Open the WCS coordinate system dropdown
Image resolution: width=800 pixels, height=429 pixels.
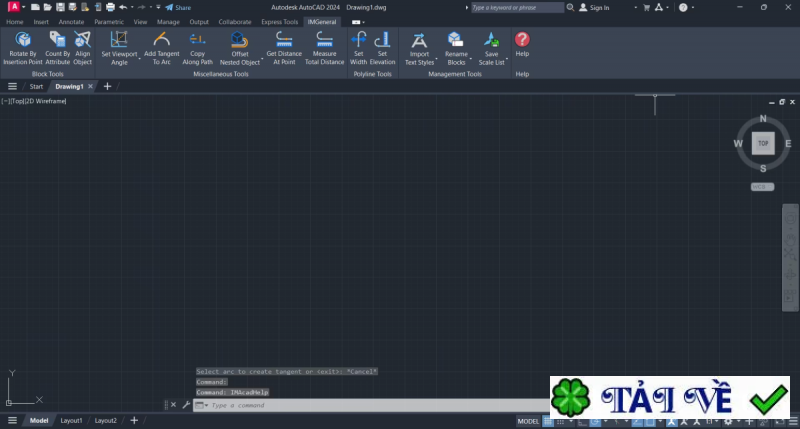click(763, 186)
